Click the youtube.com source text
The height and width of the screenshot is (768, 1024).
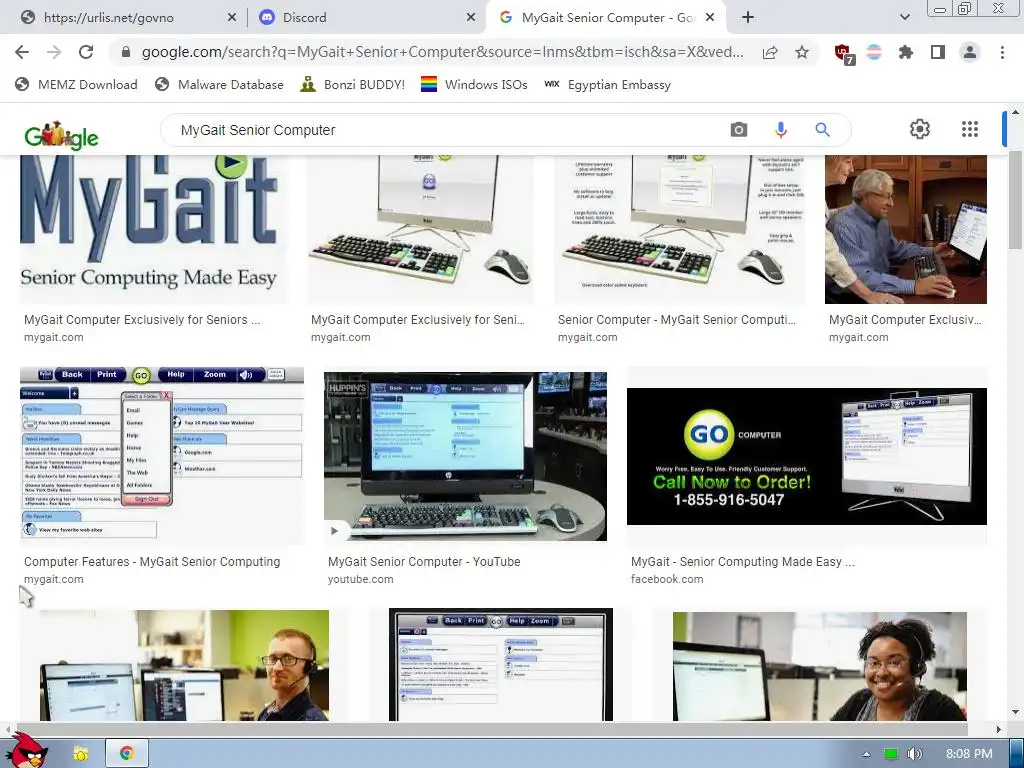point(360,579)
